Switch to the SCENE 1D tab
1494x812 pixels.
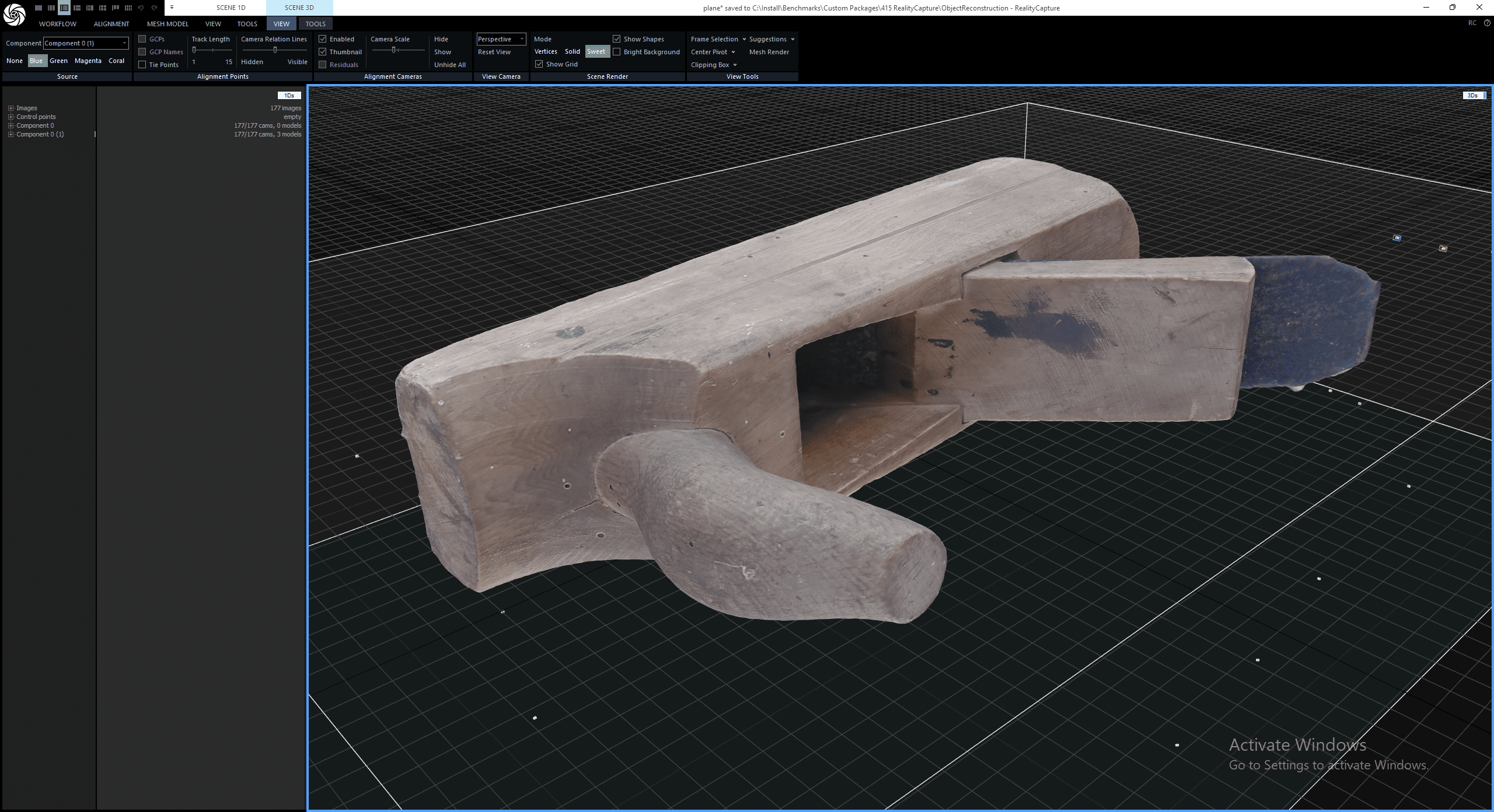tap(230, 8)
